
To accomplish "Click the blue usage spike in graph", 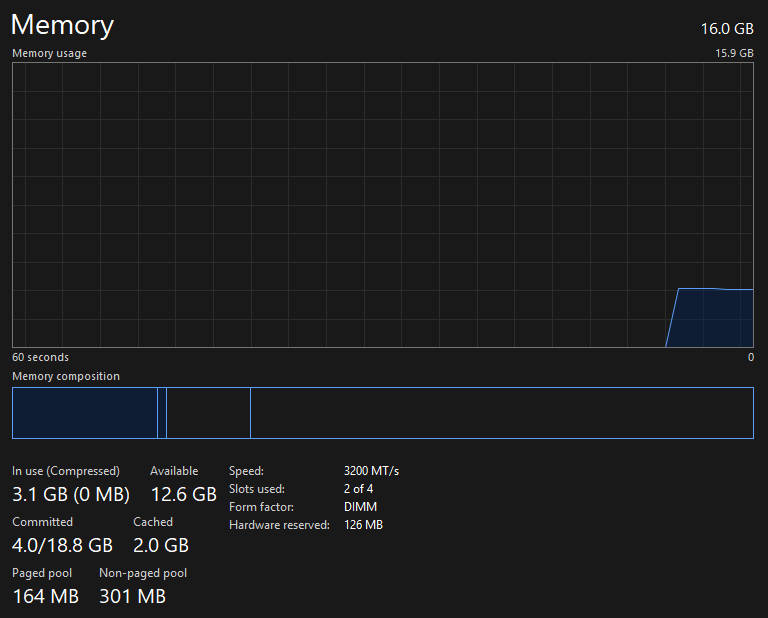I will click(710, 318).
